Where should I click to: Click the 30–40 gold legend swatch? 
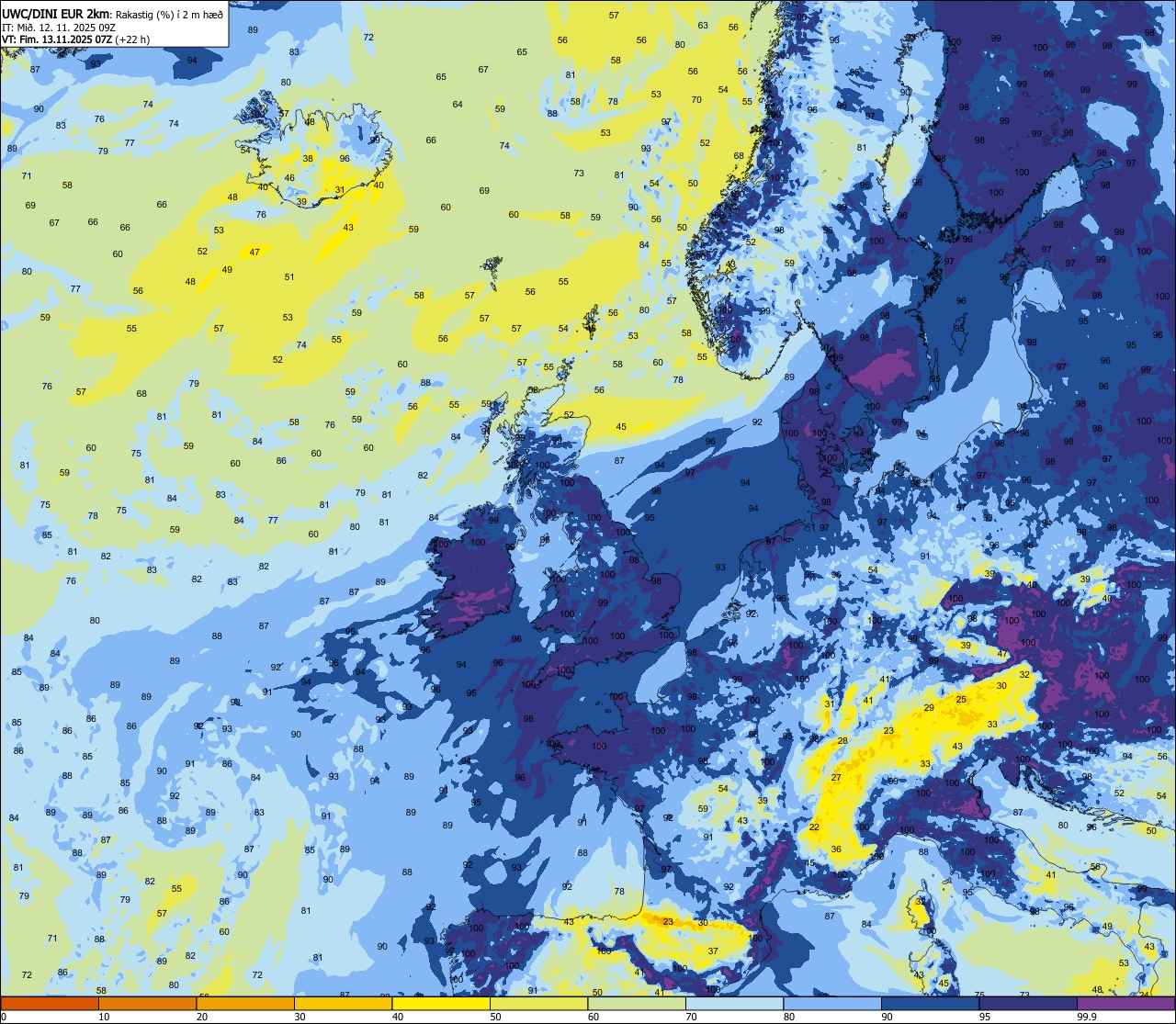point(343,1004)
